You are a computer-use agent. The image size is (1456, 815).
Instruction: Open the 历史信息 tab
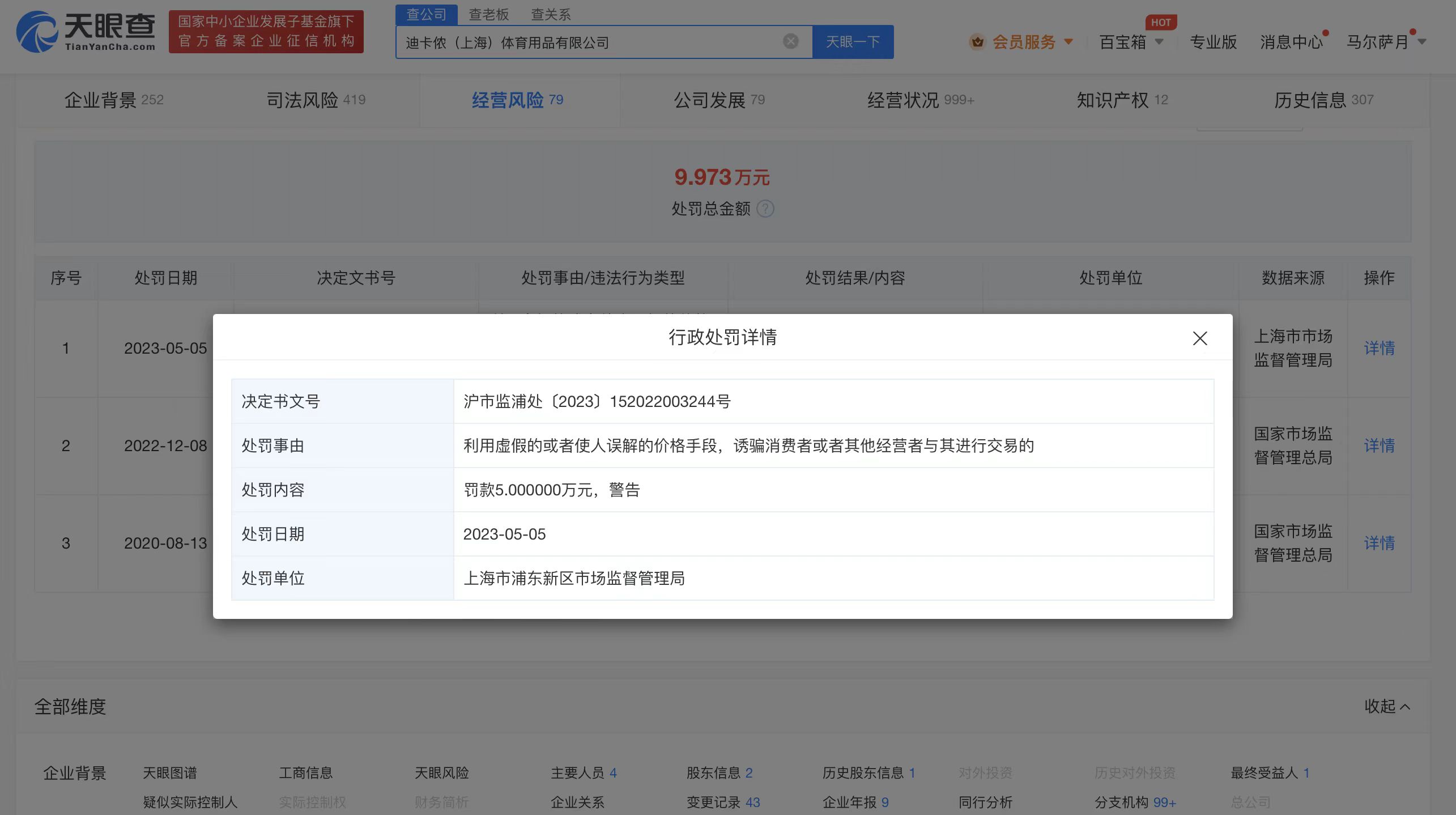click(1324, 100)
